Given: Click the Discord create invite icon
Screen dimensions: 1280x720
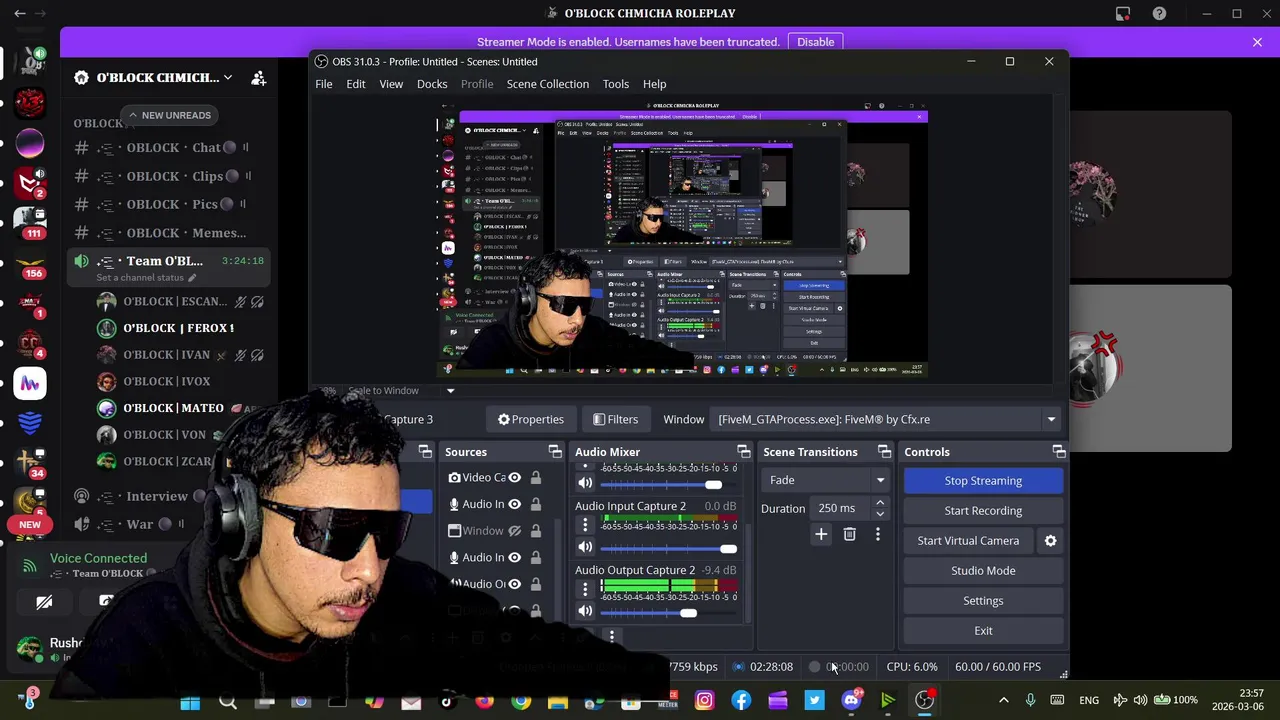Looking at the screenshot, I should point(258,78).
